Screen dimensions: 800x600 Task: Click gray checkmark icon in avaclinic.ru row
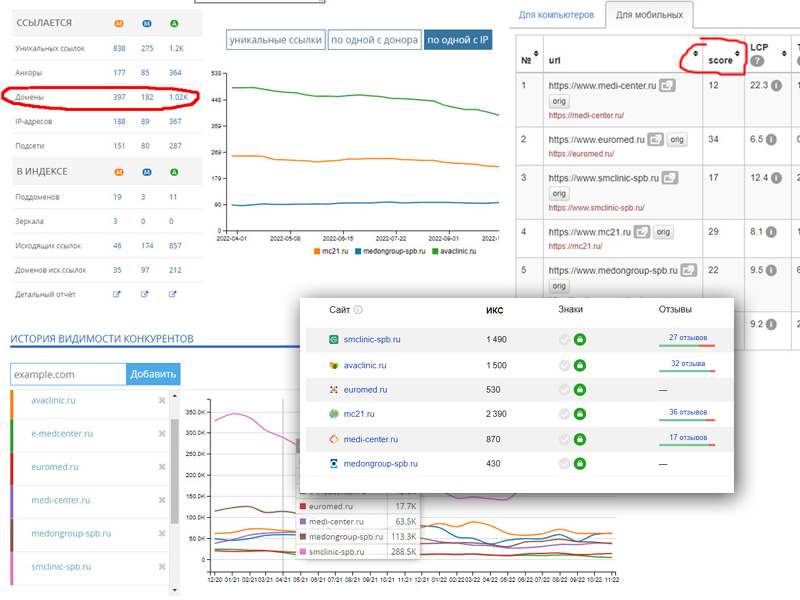pyautogui.click(x=564, y=365)
